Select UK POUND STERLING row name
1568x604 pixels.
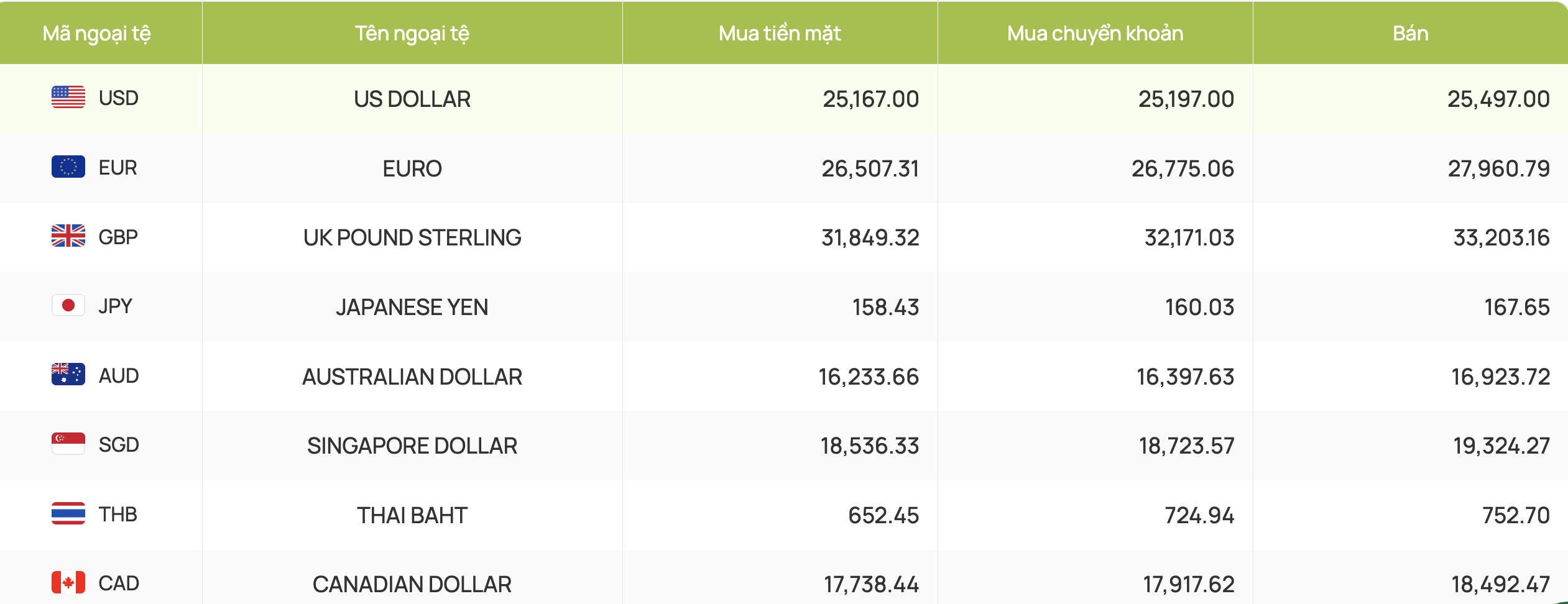[412, 238]
